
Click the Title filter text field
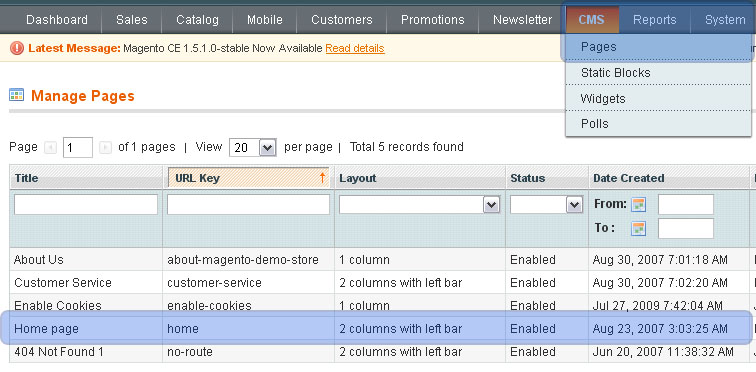86,205
